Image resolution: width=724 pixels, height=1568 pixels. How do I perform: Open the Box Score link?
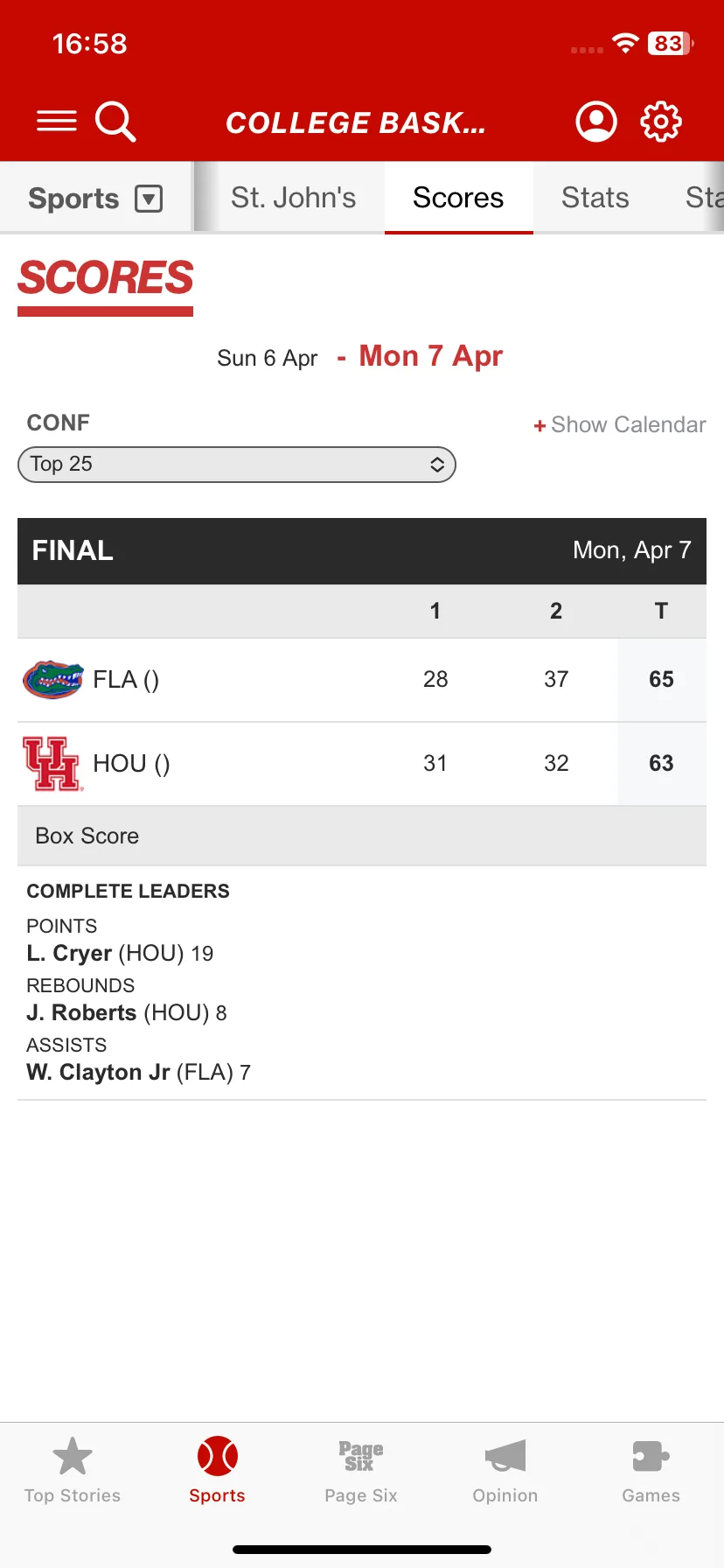pos(87,836)
